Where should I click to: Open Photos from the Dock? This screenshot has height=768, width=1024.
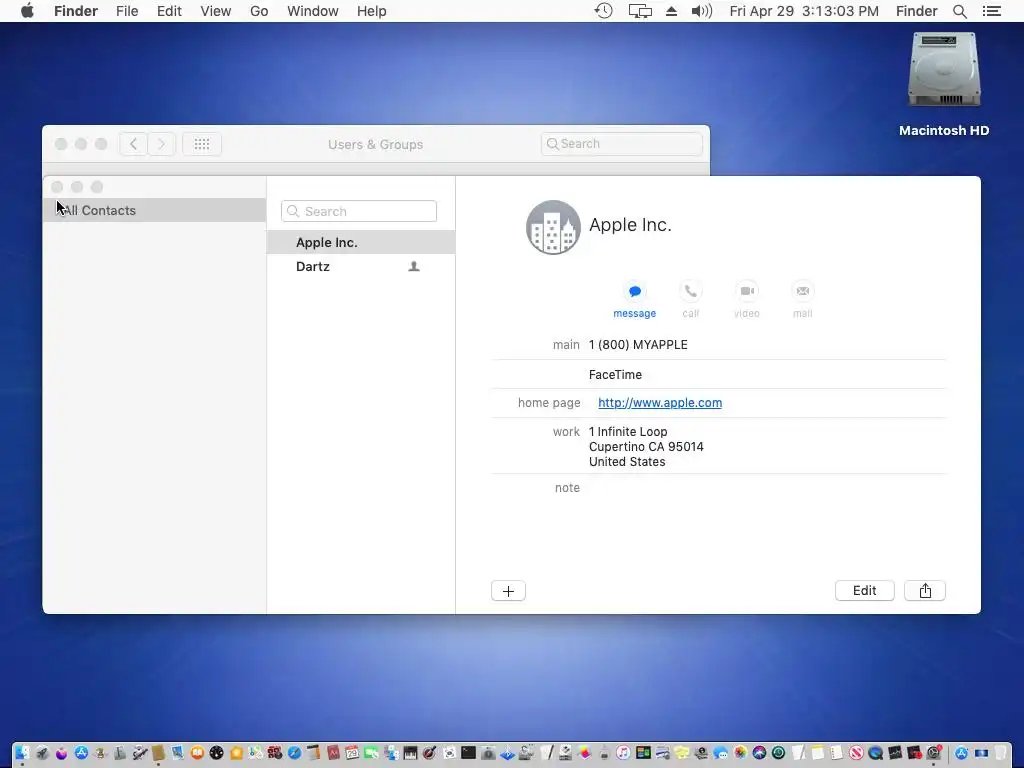point(741,753)
